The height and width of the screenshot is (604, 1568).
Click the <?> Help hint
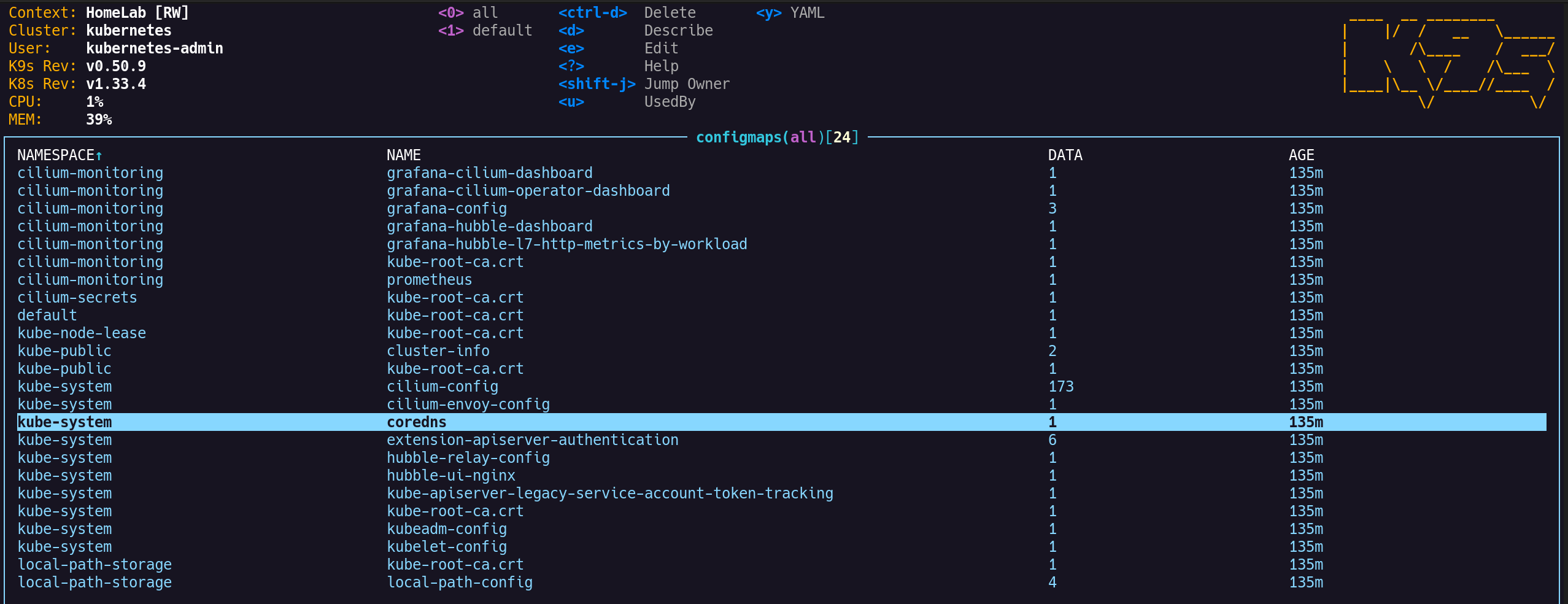click(x=619, y=66)
